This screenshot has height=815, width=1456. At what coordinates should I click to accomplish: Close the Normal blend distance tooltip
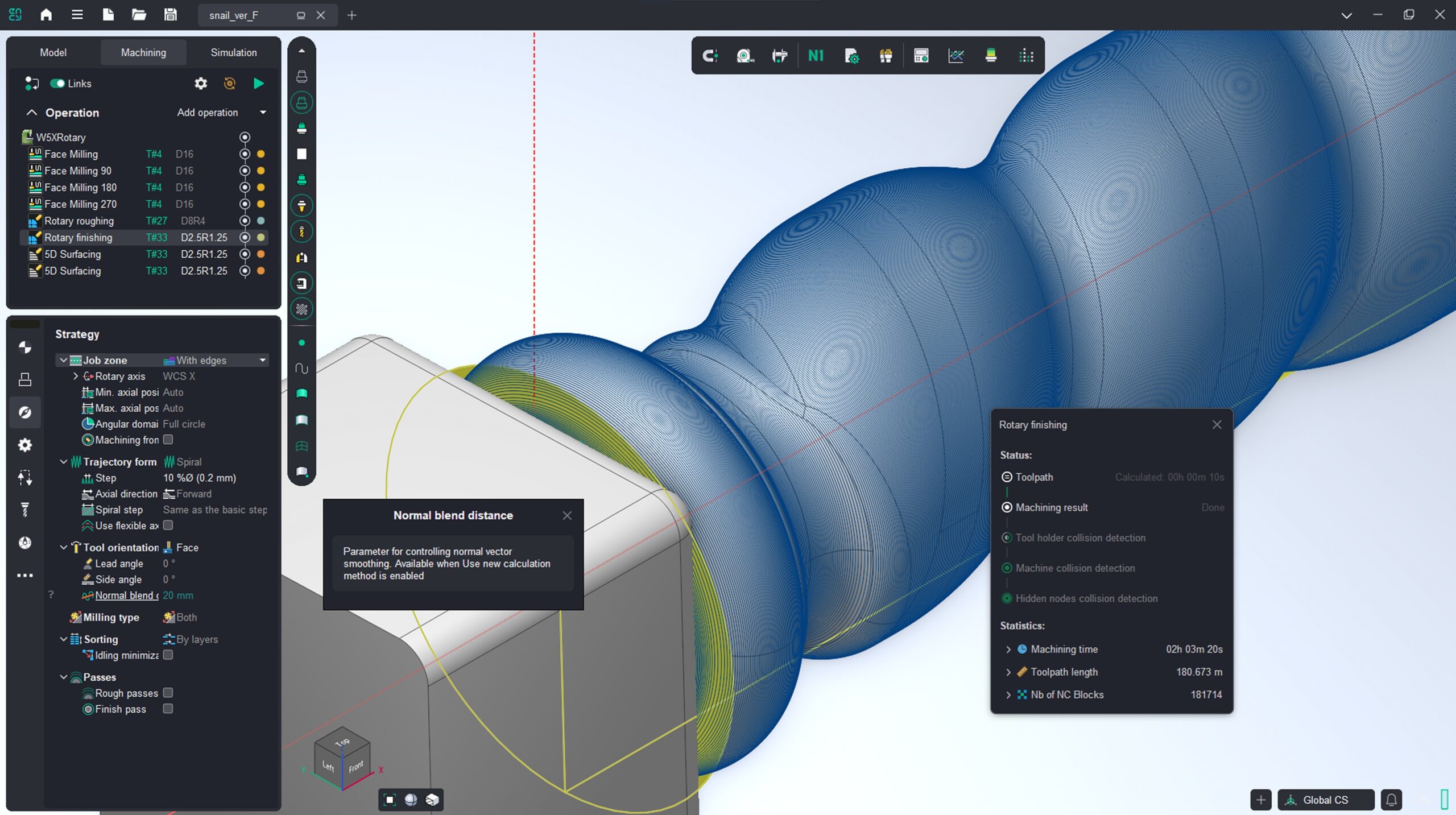pos(567,515)
